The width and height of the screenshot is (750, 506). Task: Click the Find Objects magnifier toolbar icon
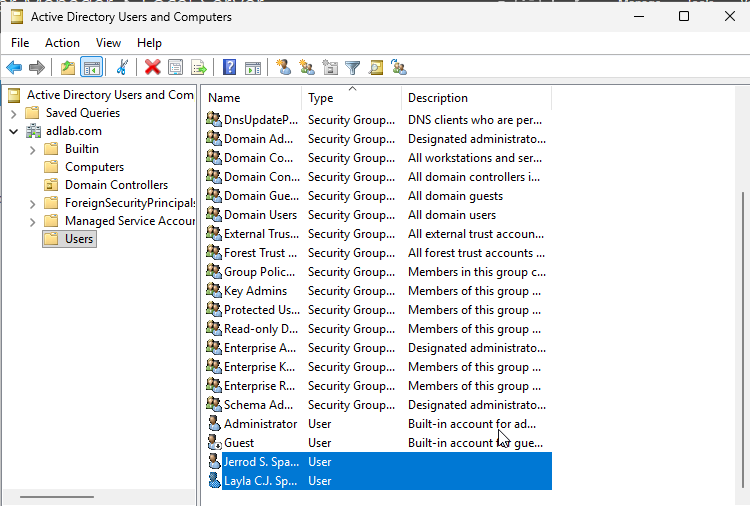pos(376,67)
